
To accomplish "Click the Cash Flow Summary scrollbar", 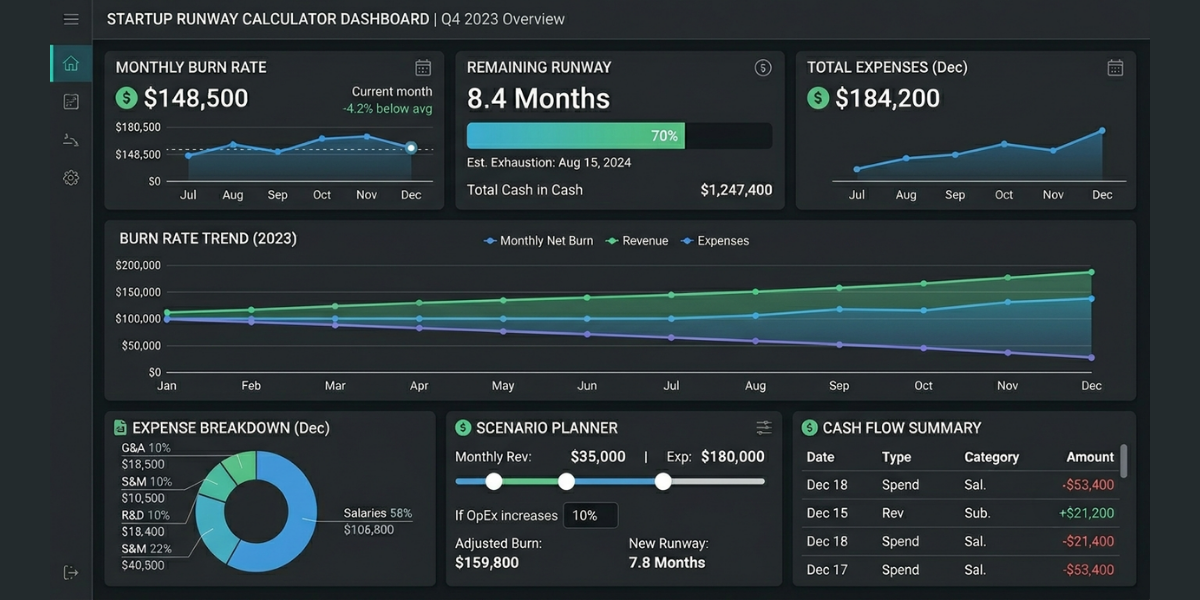I will click(x=1124, y=461).
